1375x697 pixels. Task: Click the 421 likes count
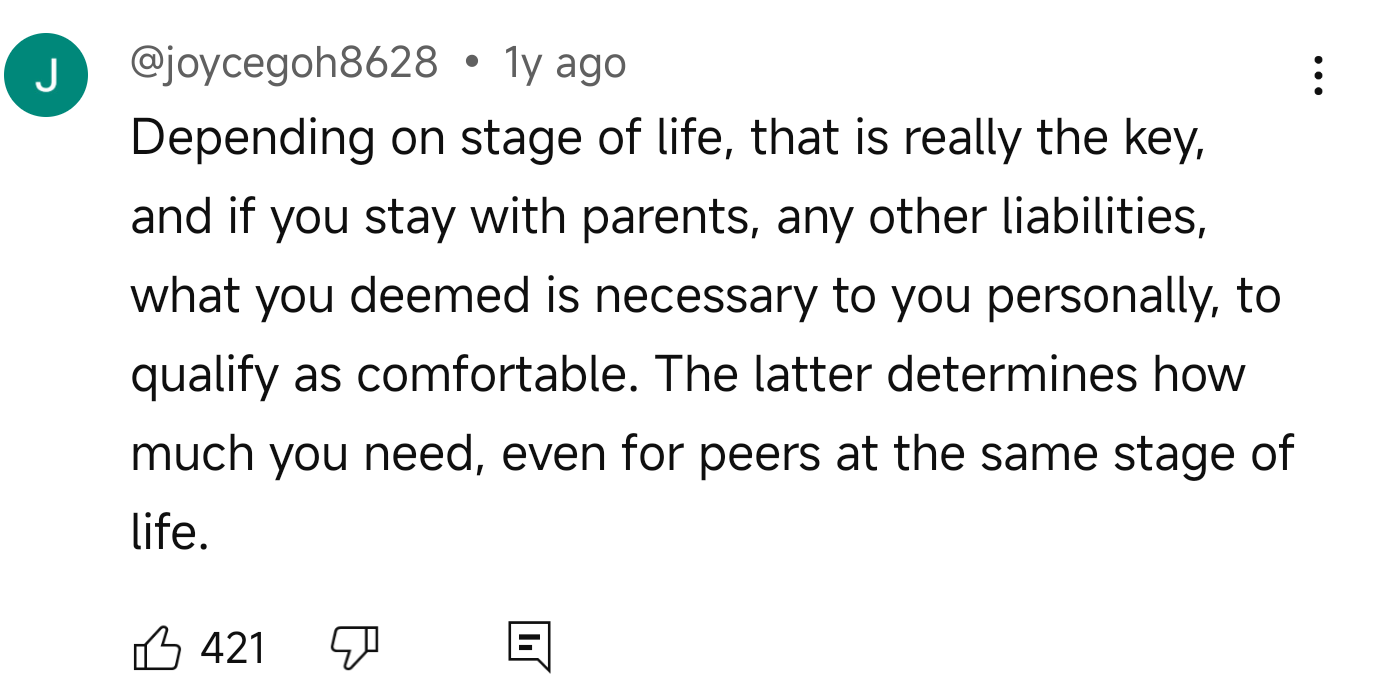coord(233,648)
